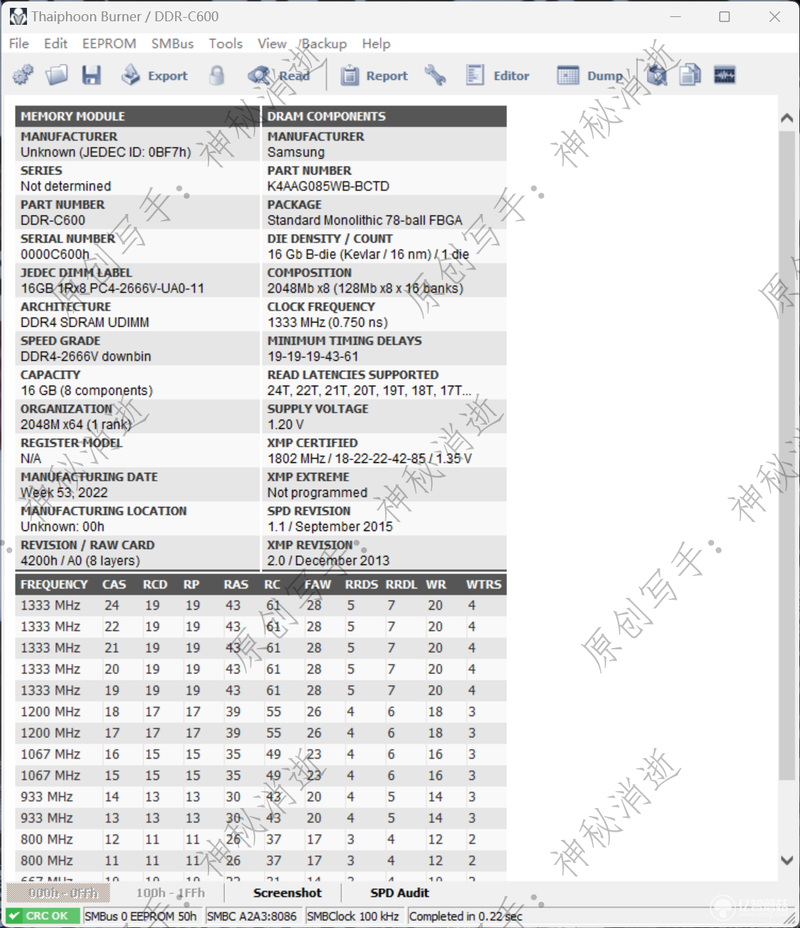Select the part number 'K4AAG085WB-BCTD'
This screenshot has height=928, width=800.
pos(328,186)
